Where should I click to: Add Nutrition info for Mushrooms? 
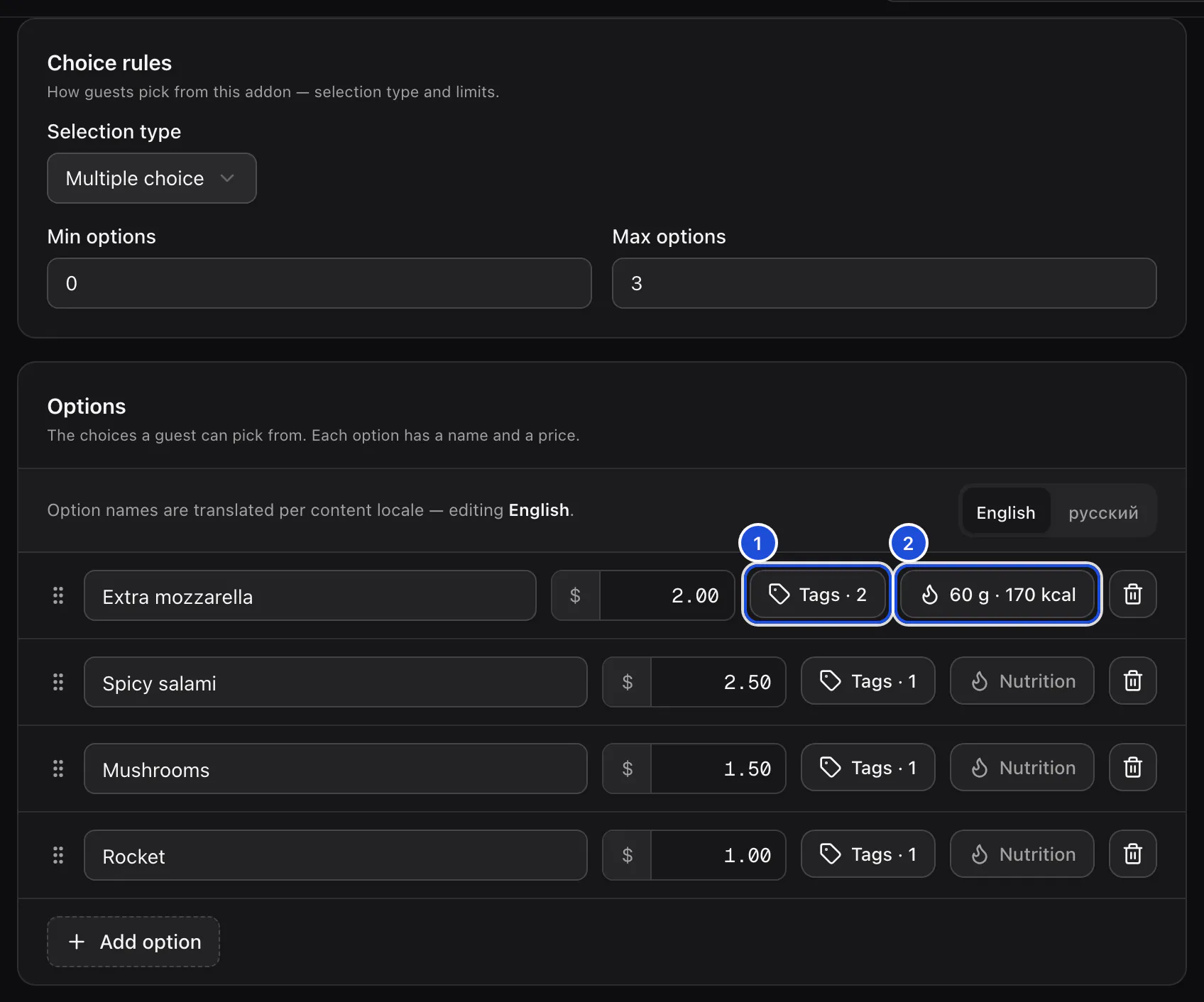[1022, 768]
